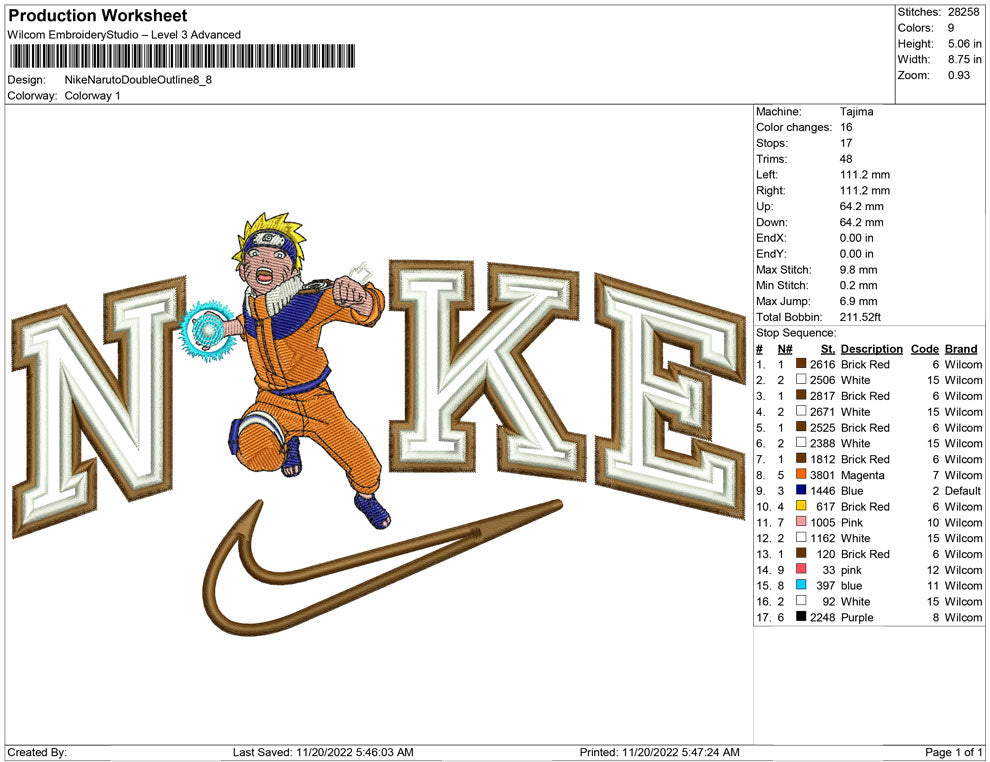This screenshot has height=762, width=990.
Task: Click the St. stitch count column header
Action: click(x=827, y=349)
